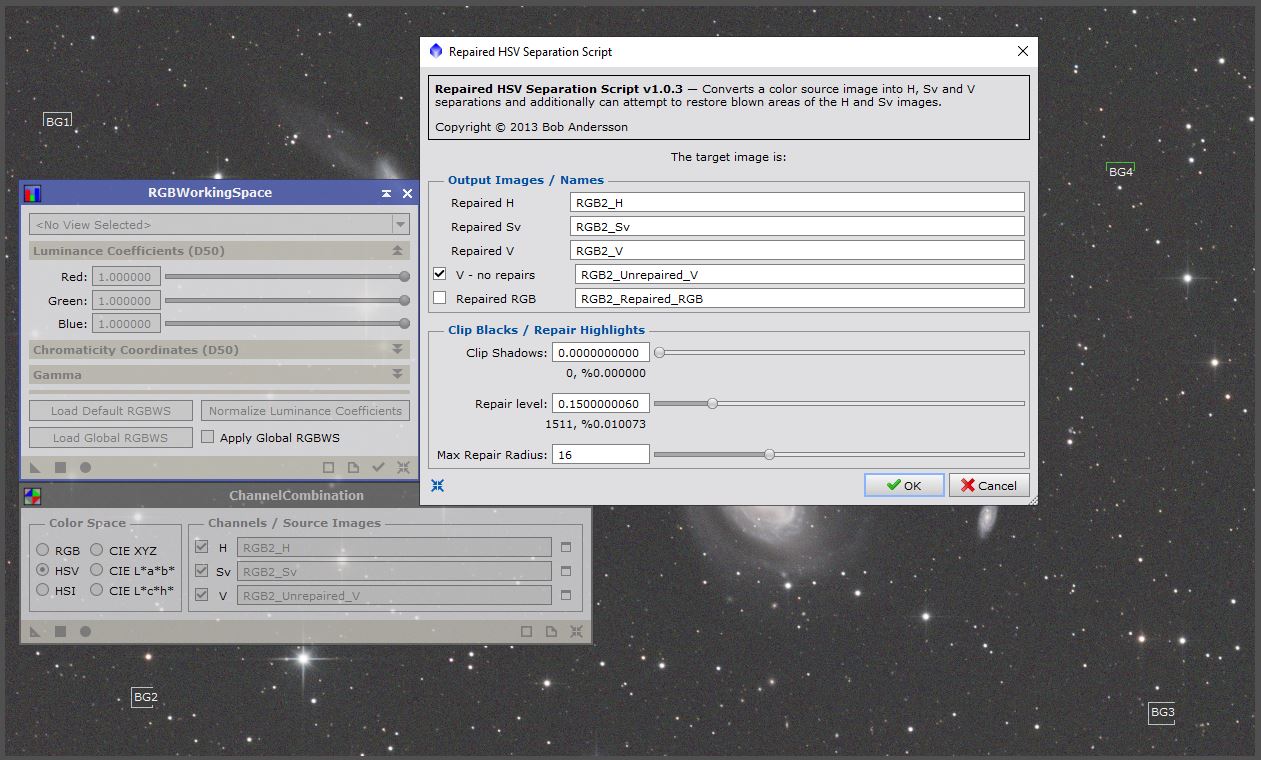Uncheck the 'V - no repairs' checkbox
Image resolution: width=1261 pixels, height=760 pixels.
point(439,274)
